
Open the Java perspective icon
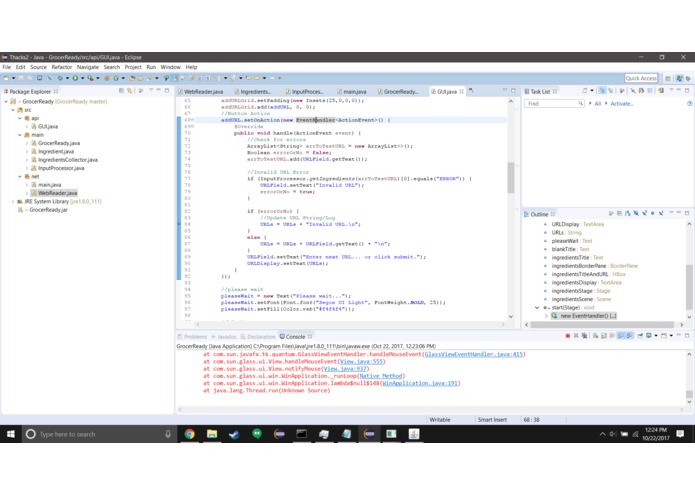679,78
